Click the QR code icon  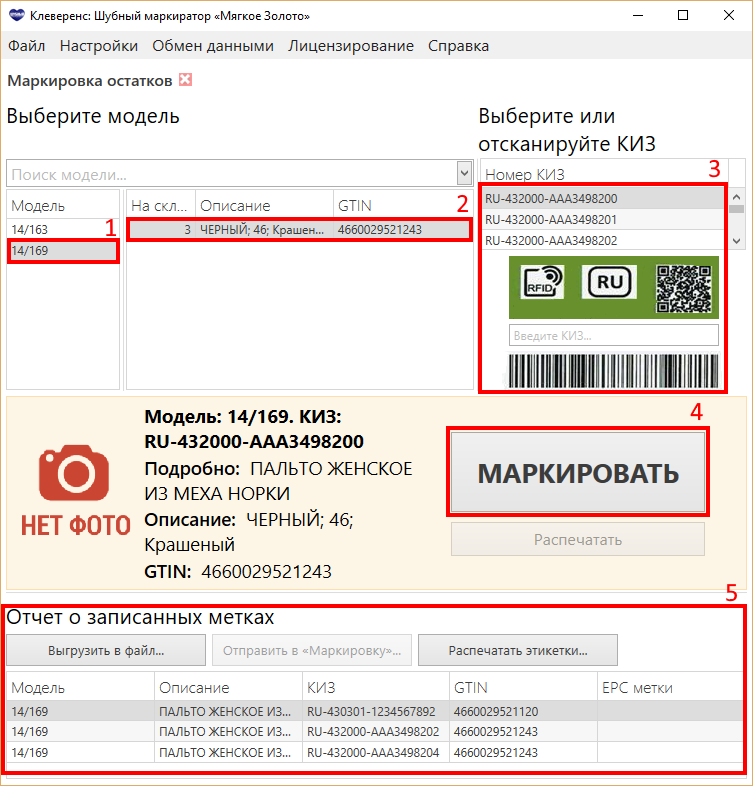click(x=683, y=289)
